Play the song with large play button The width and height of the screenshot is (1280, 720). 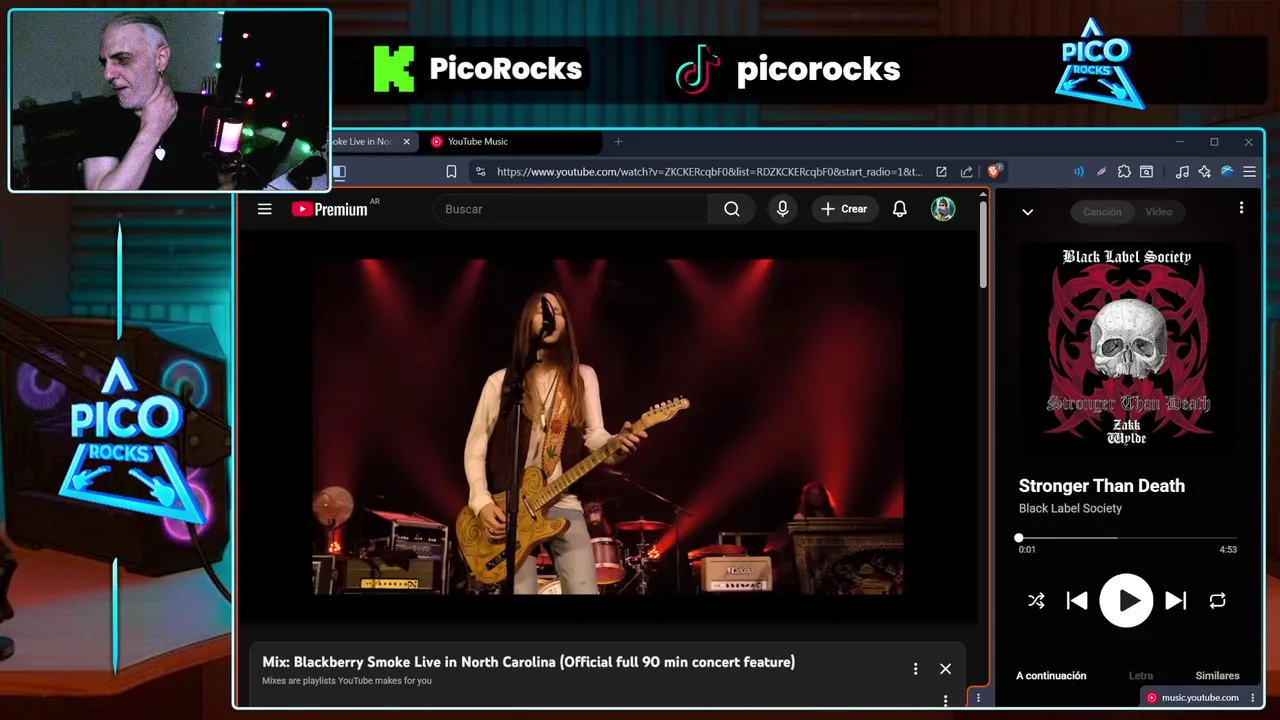click(1126, 601)
